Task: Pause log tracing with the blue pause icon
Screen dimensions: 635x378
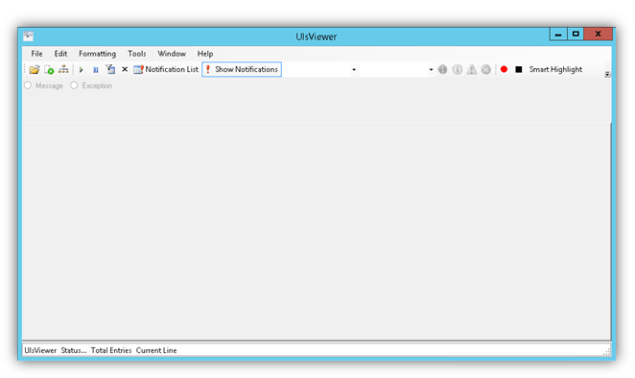Action: [96, 70]
